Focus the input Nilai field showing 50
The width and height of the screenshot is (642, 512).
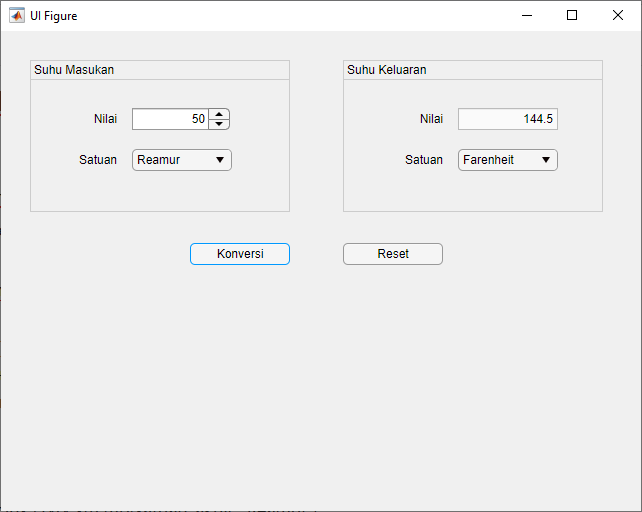tap(170, 119)
